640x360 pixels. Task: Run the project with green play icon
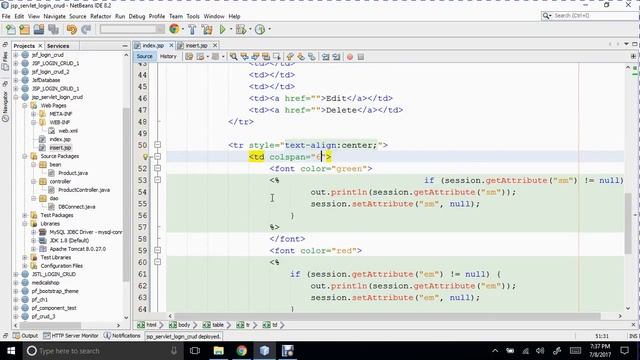pyautogui.click(x=222, y=29)
